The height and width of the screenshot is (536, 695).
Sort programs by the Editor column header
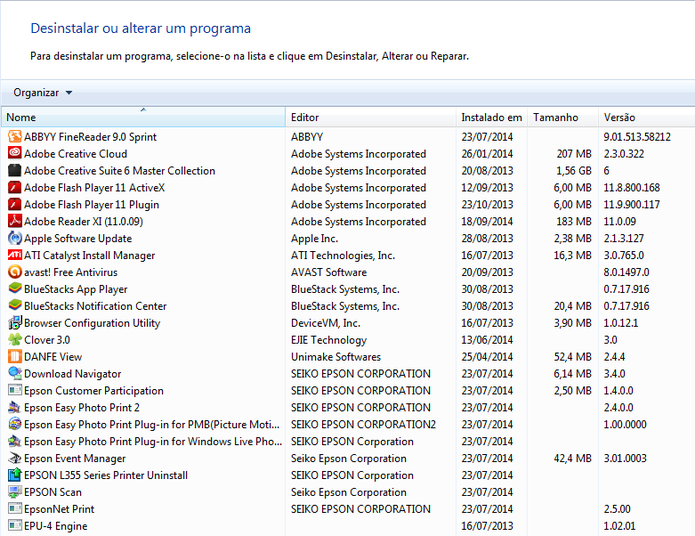click(371, 117)
